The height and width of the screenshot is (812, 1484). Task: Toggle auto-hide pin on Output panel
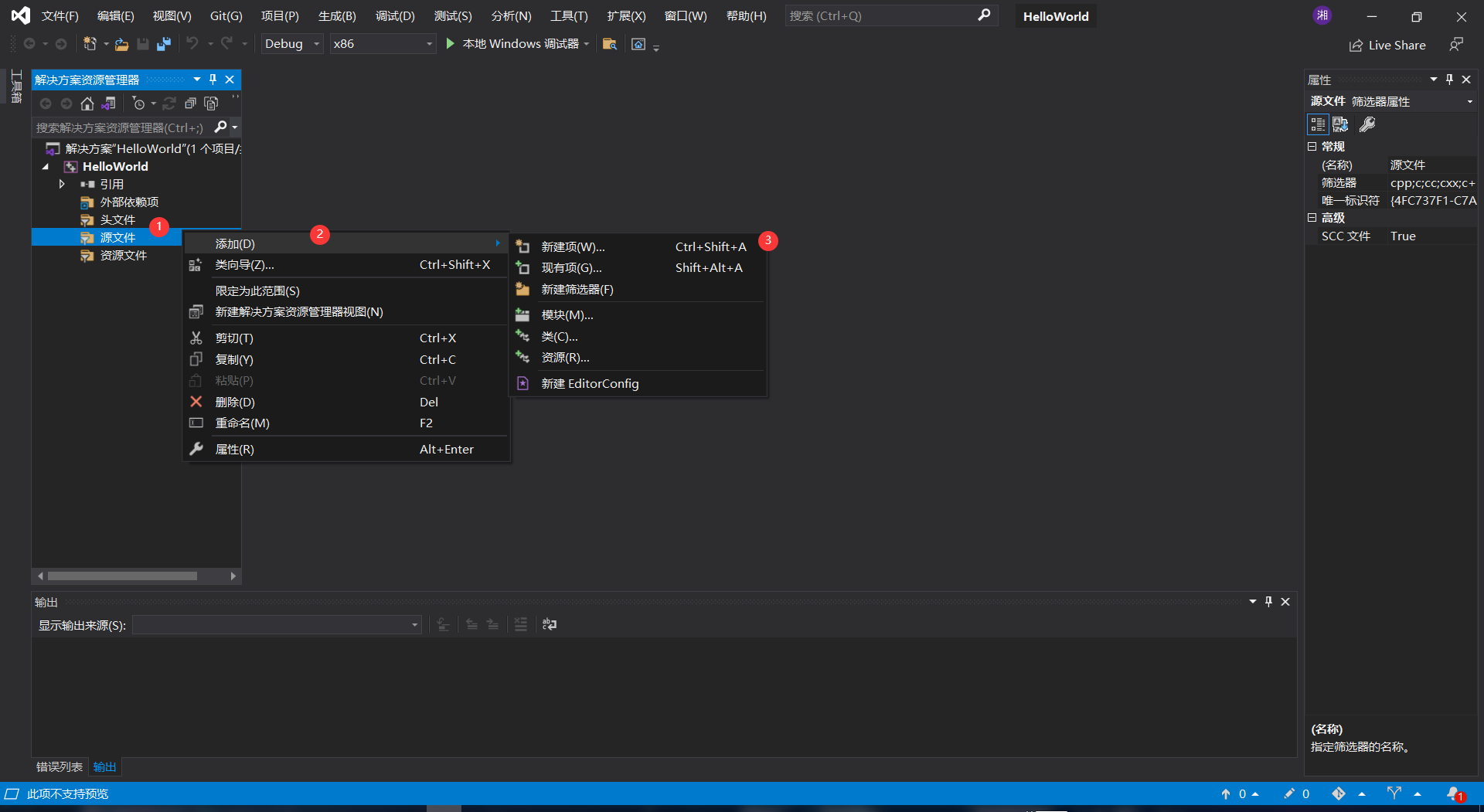tap(1268, 602)
